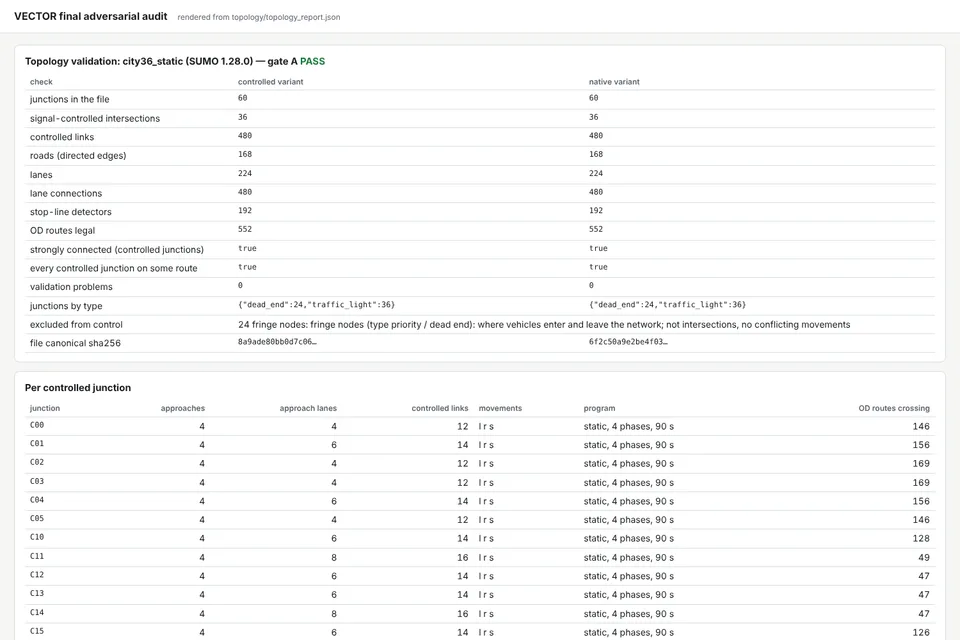Select the "validation problems" row label
Viewport: 960px width, 640px height.
(x=71, y=287)
